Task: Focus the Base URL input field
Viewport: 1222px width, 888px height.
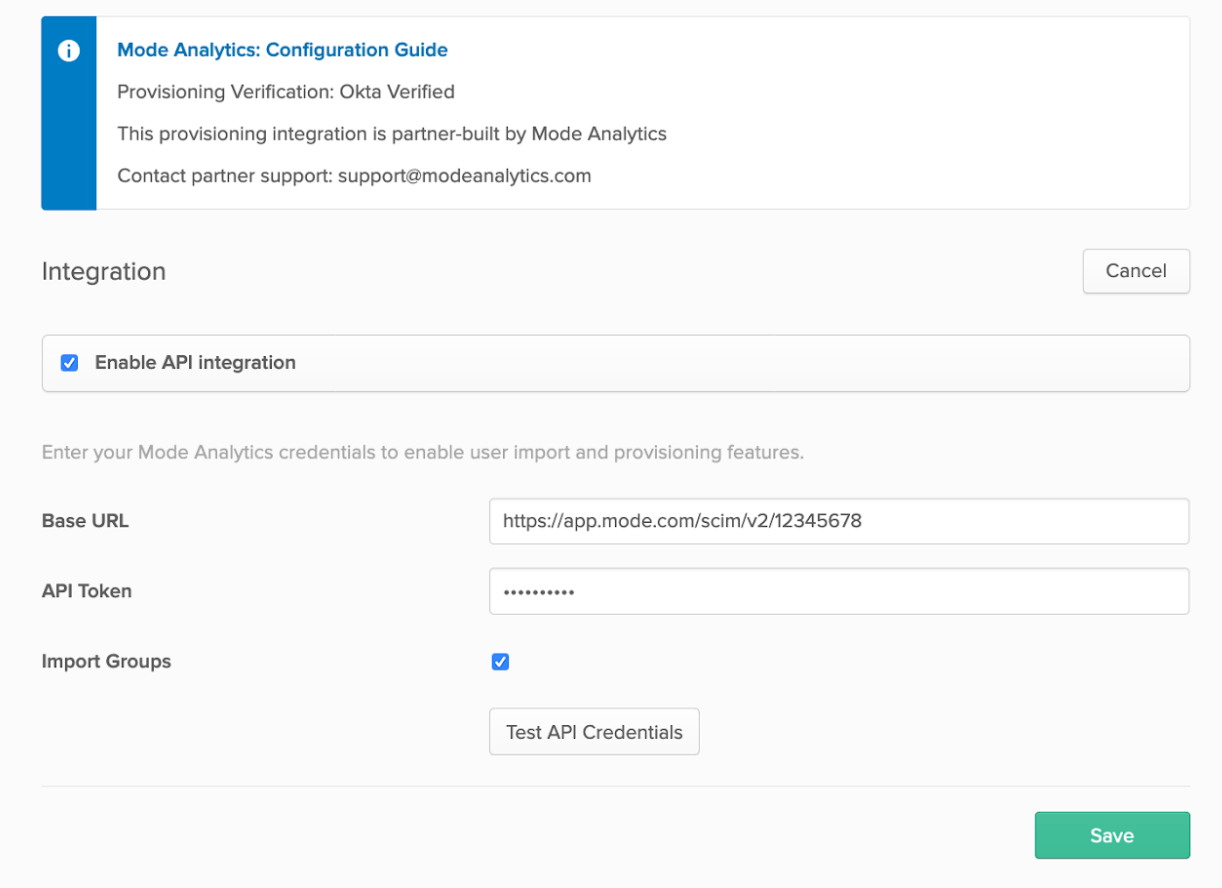Action: [839, 521]
